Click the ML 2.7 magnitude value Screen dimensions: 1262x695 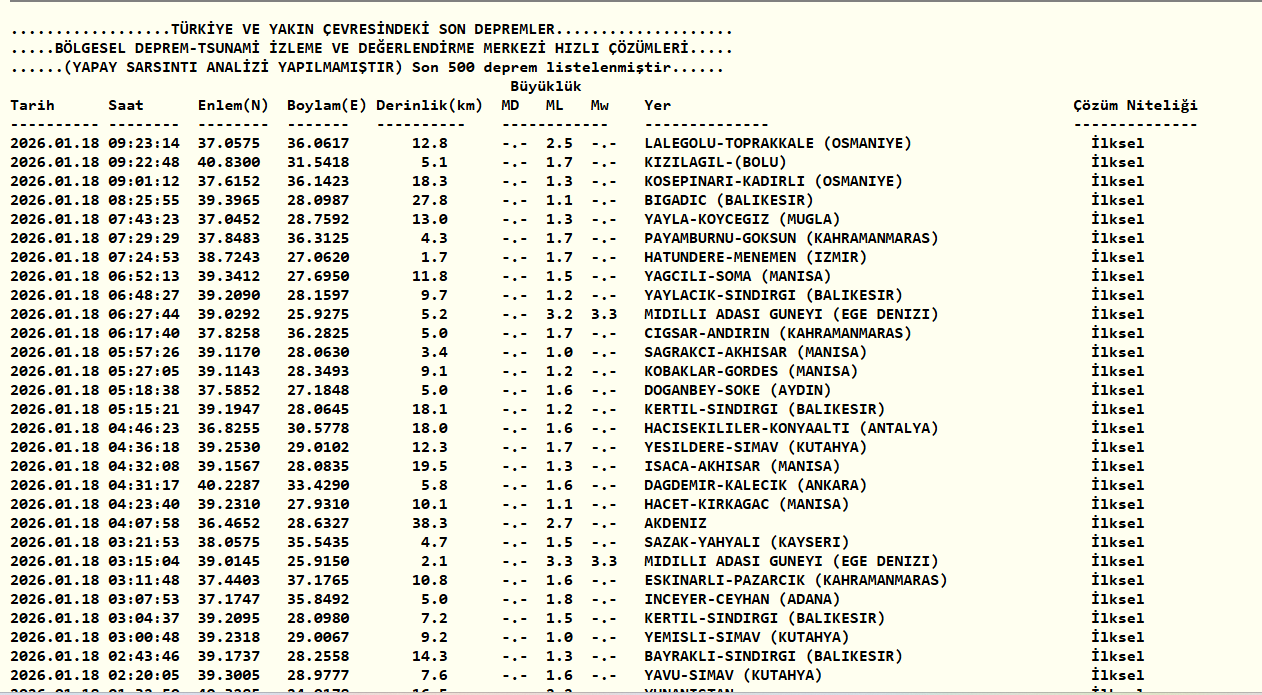(x=558, y=523)
